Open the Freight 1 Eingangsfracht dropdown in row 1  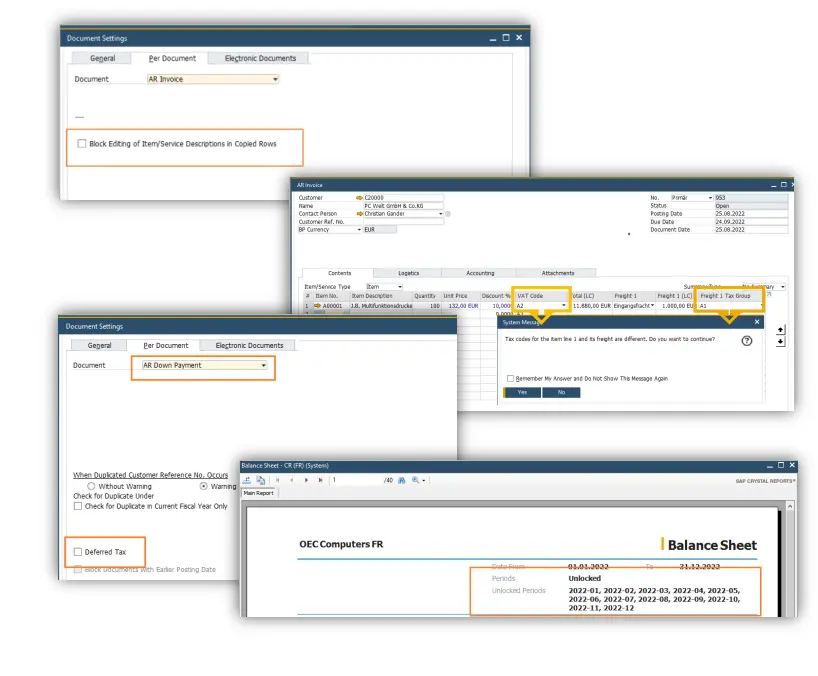(x=652, y=306)
